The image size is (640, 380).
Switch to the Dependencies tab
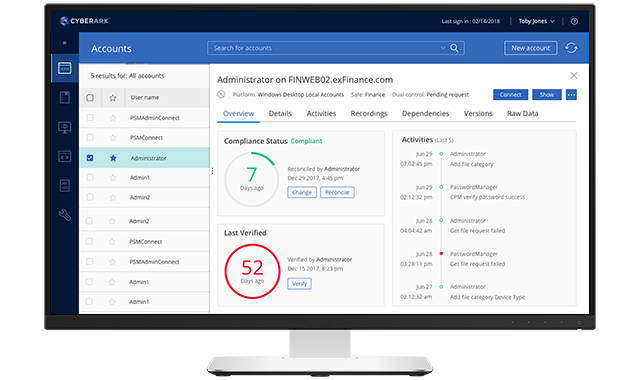425,113
